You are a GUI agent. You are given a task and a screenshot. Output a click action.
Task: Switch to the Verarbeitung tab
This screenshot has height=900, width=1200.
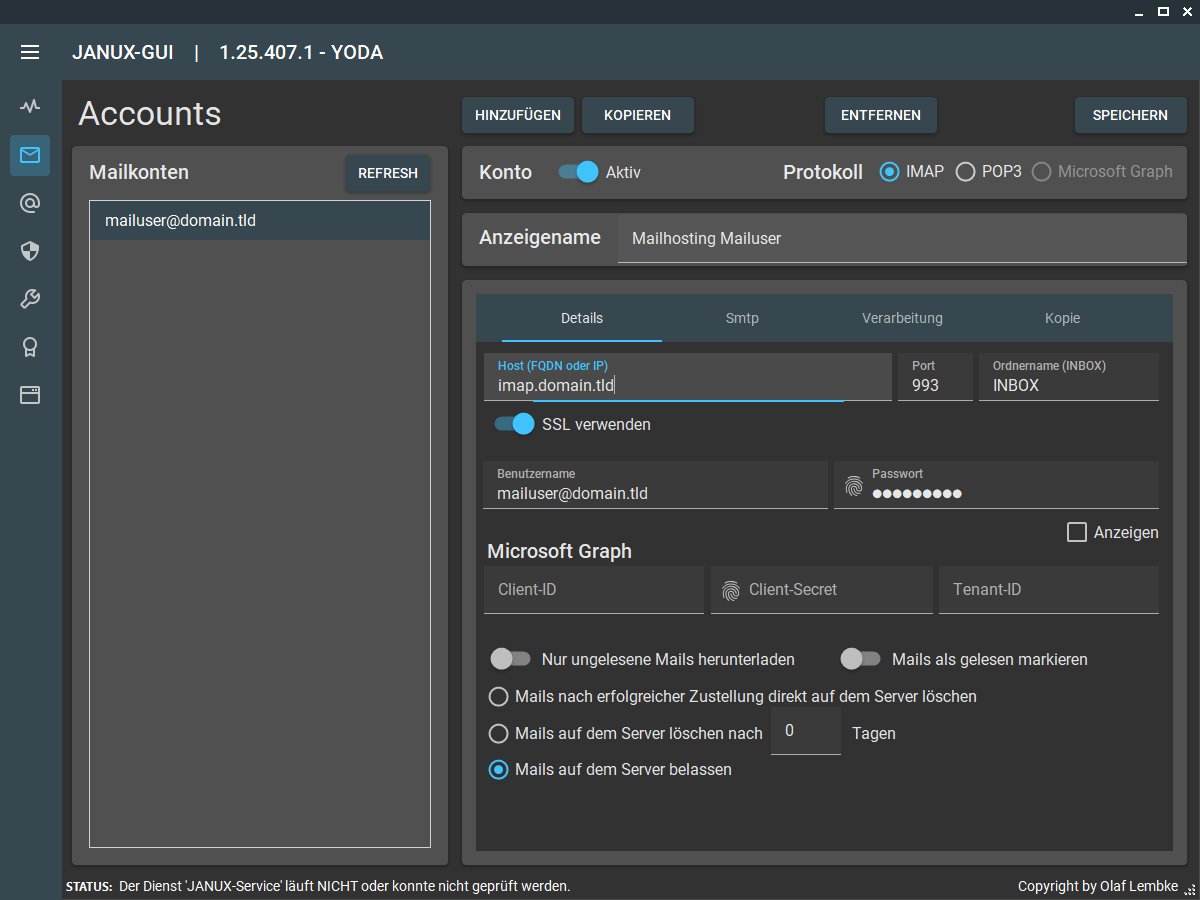[x=902, y=318]
